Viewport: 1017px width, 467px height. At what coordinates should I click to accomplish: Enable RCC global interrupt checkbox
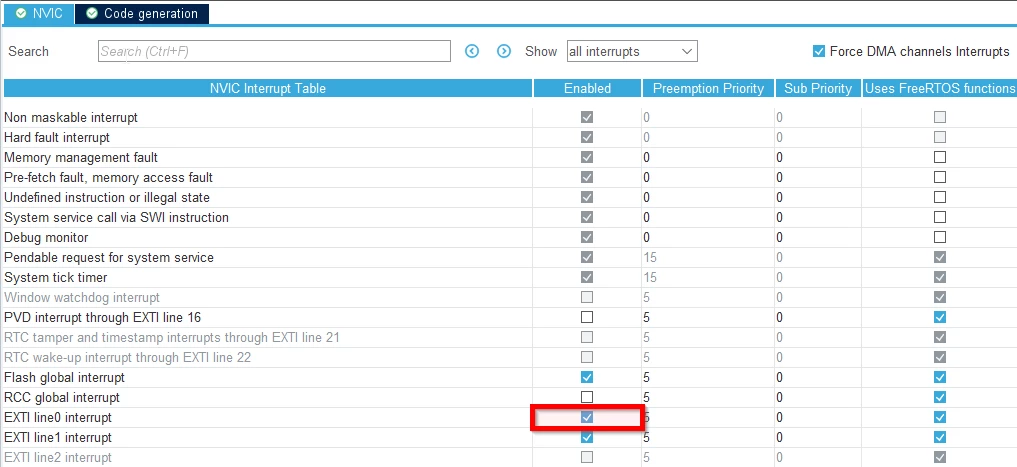pyautogui.click(x=587, y=397)
